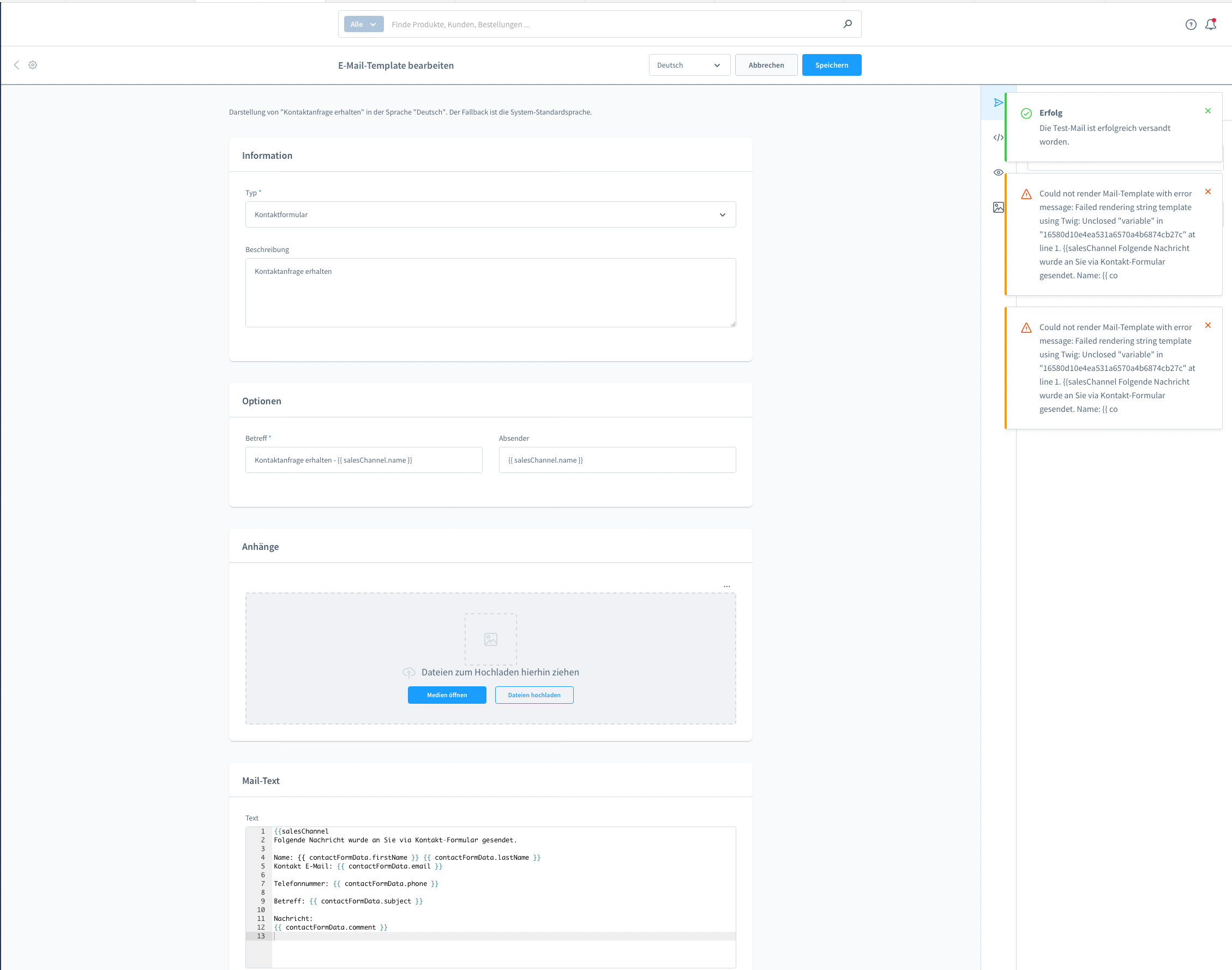
Task: Click the green success checkmark icon
Action: click(1026, 113)
